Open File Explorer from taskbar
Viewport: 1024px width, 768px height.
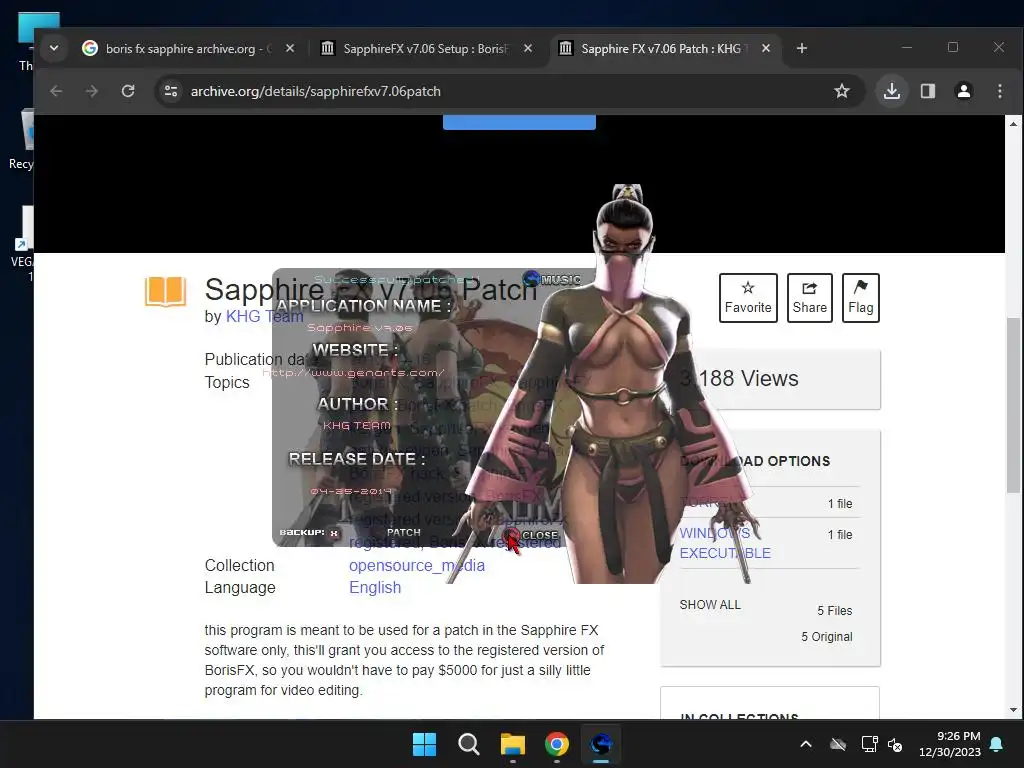click(513, 744)
